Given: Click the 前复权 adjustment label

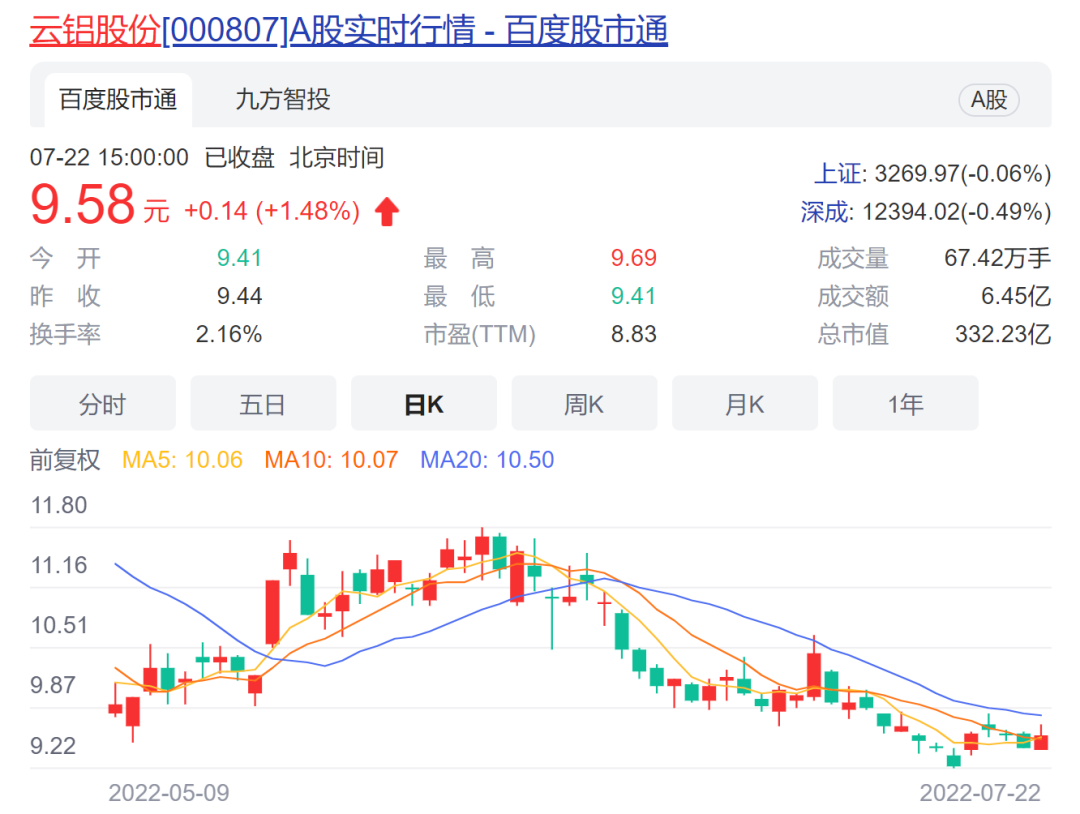Looking at the screenshot, I should (x=65, y=460).
